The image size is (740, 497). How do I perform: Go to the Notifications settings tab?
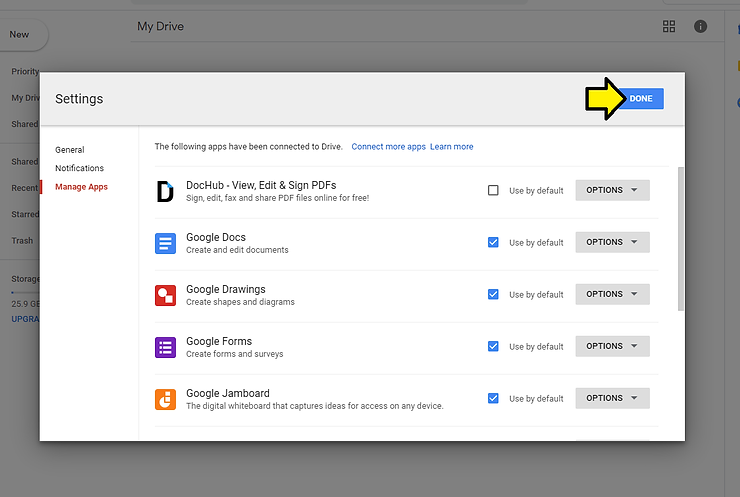point(79,168)
